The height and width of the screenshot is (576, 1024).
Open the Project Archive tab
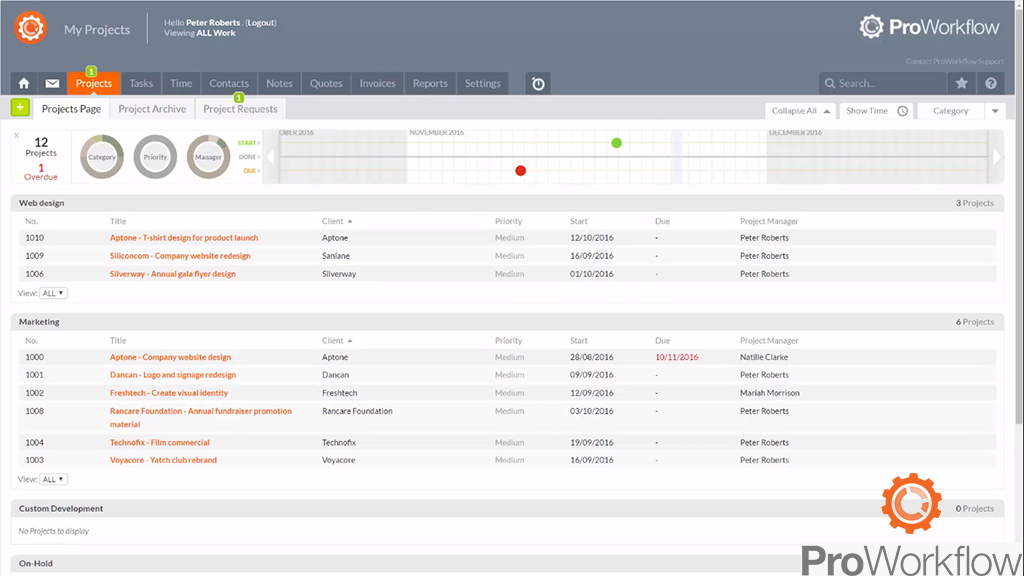click(x=152, y=109)
